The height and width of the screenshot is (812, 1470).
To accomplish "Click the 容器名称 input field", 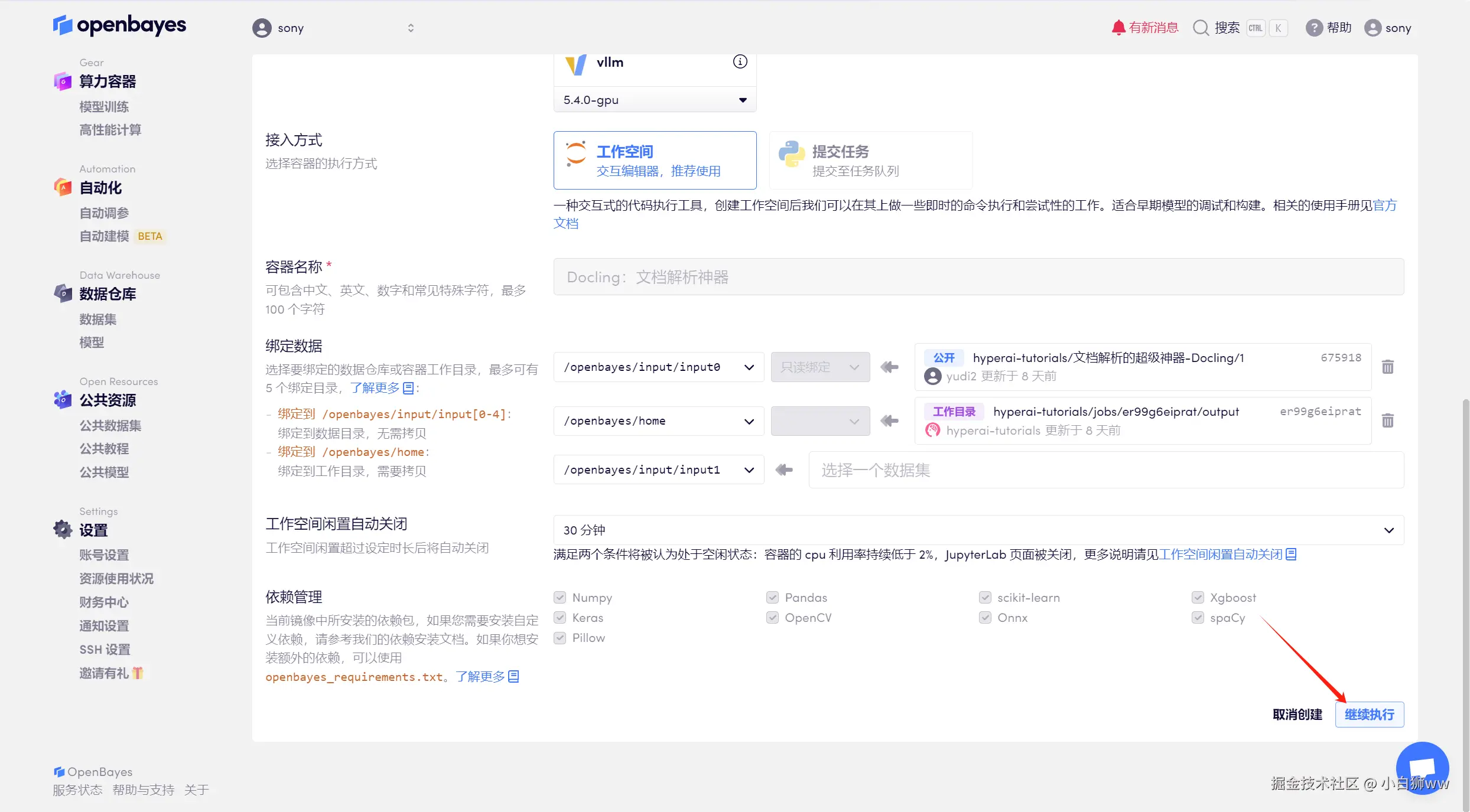I will click(x=978, y=277).
